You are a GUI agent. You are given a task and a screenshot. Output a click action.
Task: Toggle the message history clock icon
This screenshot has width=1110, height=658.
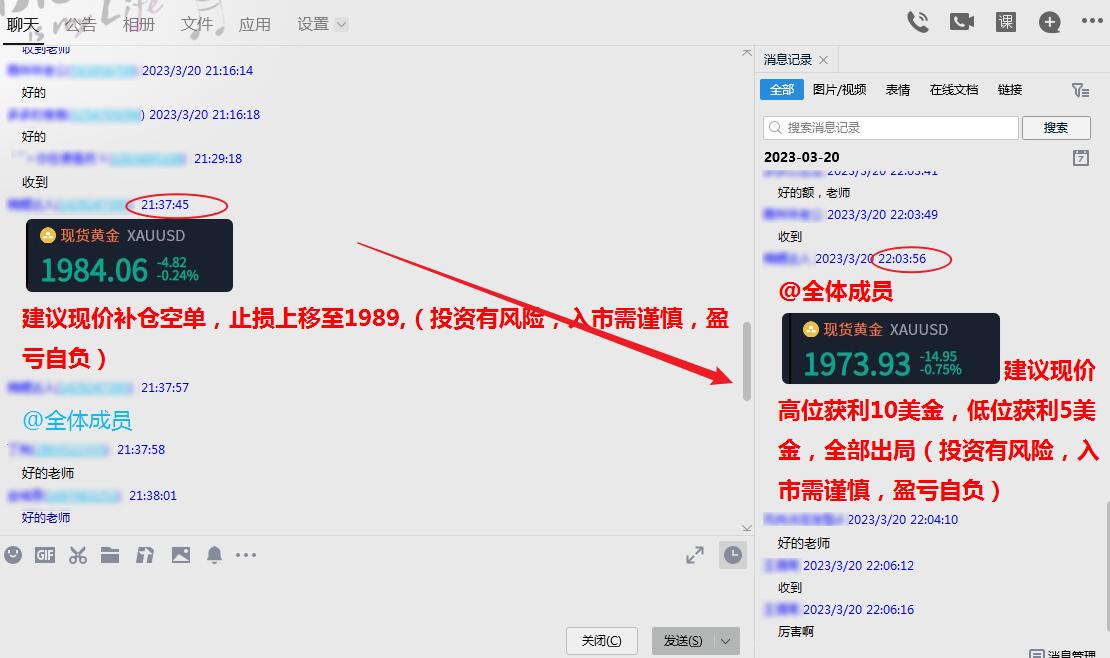(x=733, y=555)
